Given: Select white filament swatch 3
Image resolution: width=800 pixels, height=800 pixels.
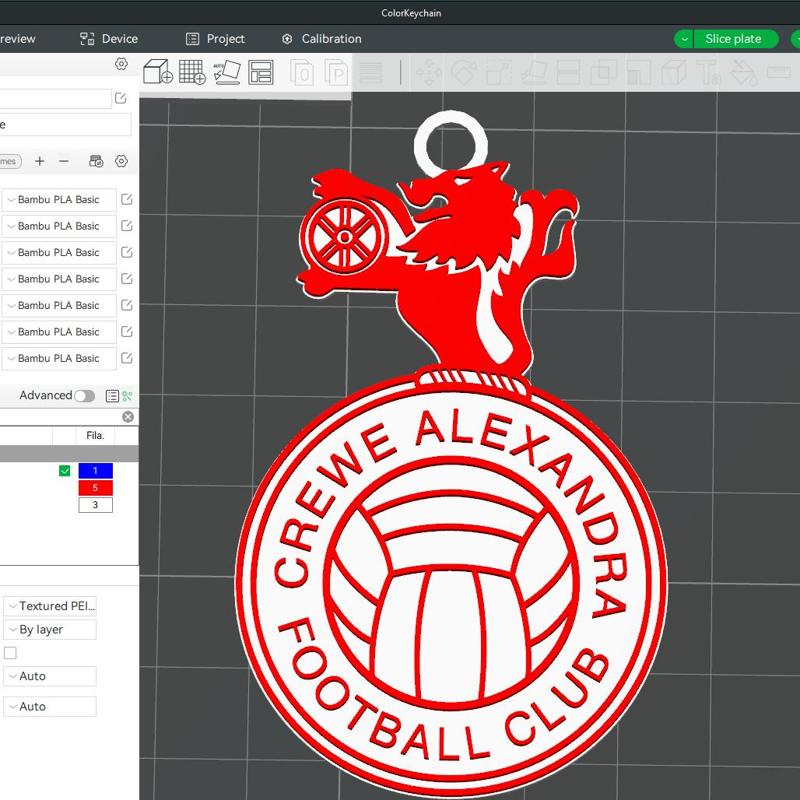Looking at the screenshot, I should click(x=95, y=505).
